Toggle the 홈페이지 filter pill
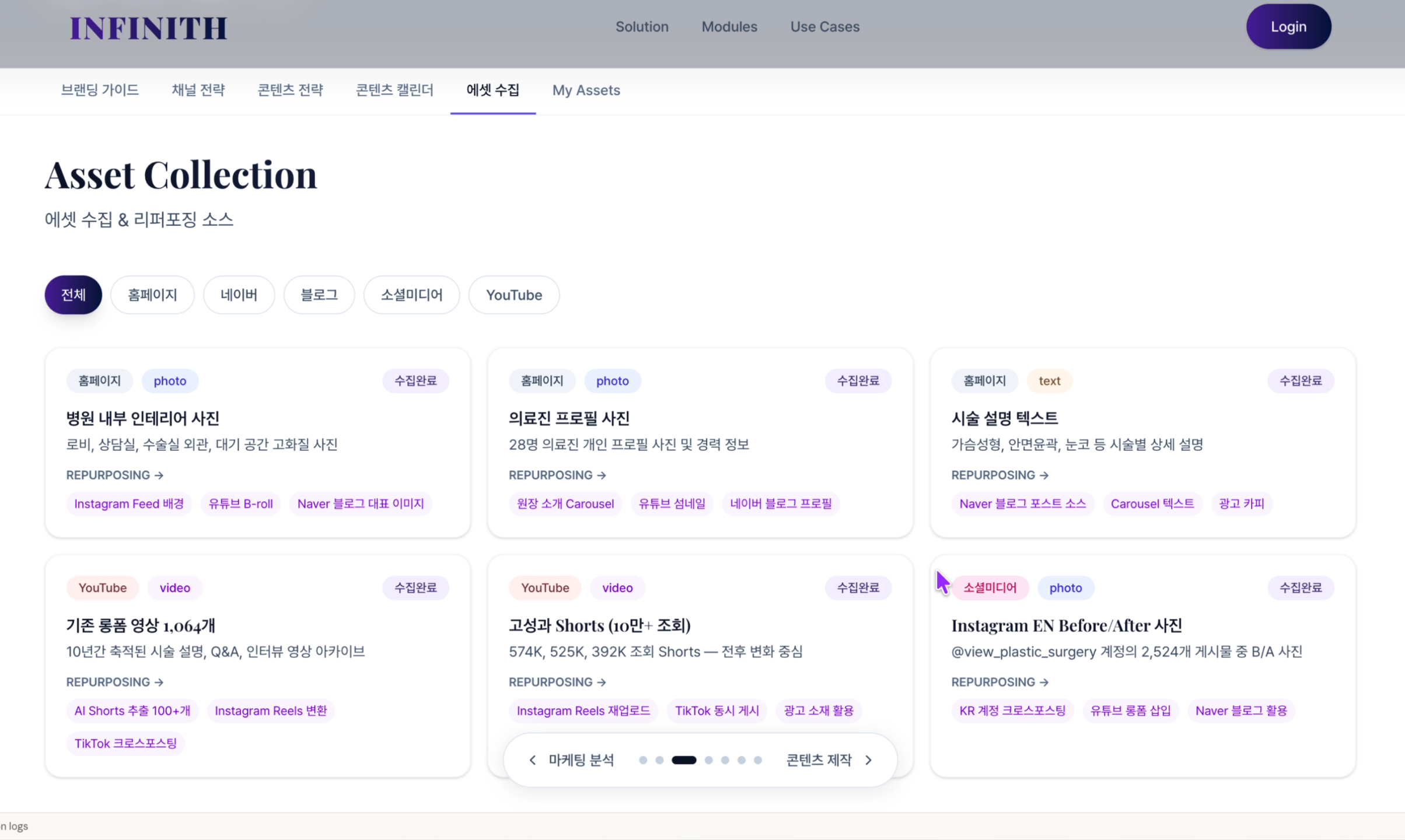Image resolution: width=1405 pixels, height=840 pixels. pos(152,295)
